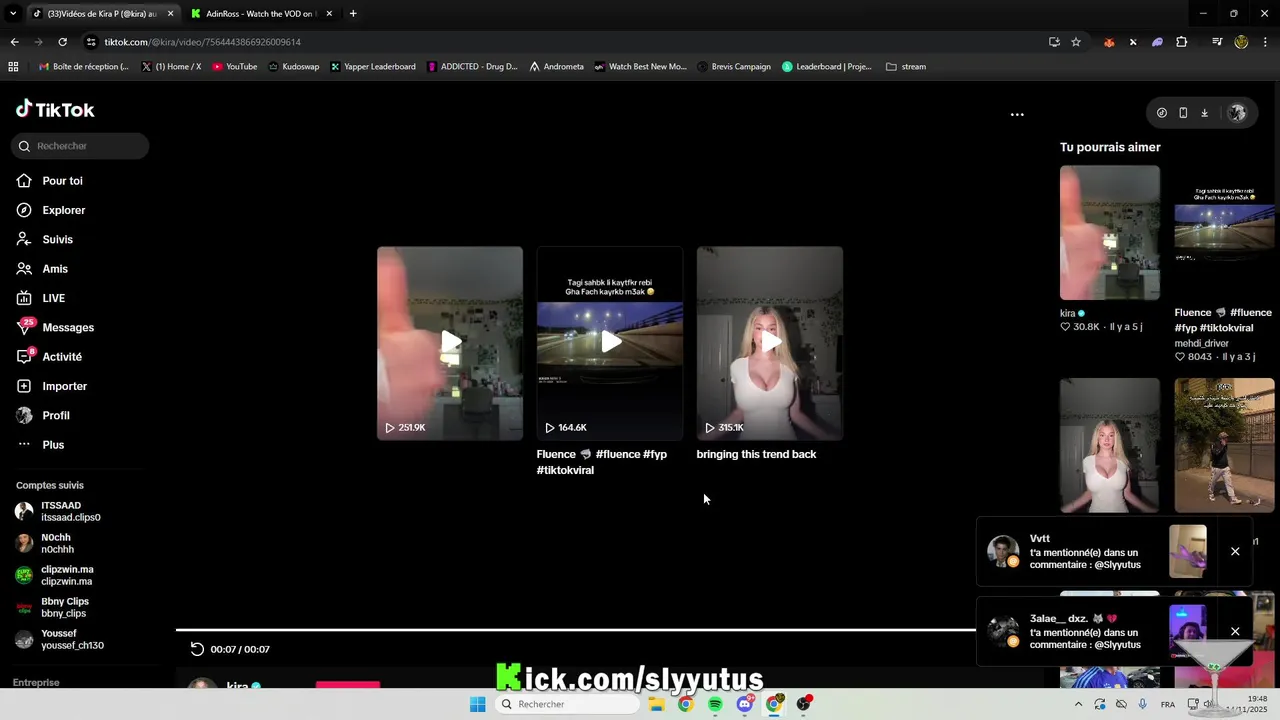The image size is (1280, 720).
Task: Open the Chrome apps grid
Action: tap(13, 67)
